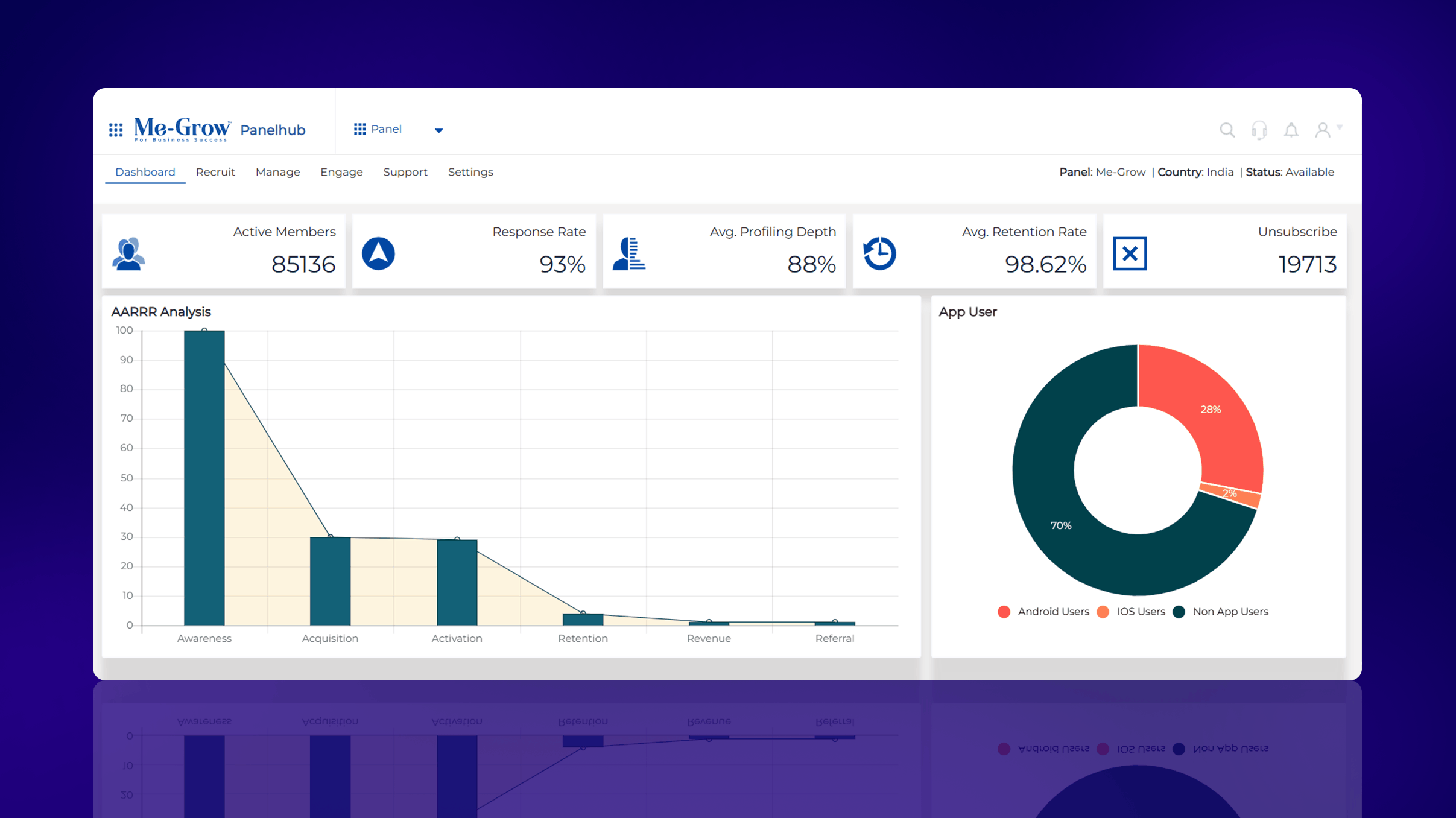Image resolution: width=1456 pixels, height=818 pixels.
Task: Click the Status: Available text
Action: 1290,172
